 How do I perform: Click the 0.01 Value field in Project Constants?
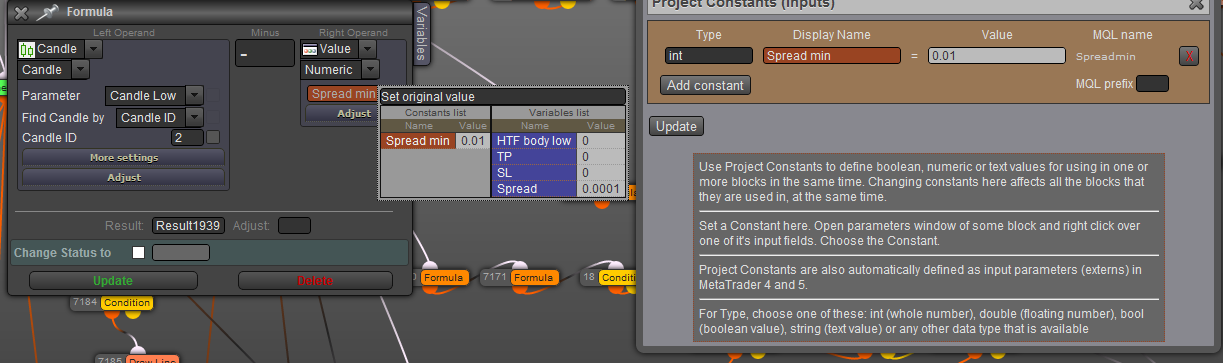[x=996, y=56]
